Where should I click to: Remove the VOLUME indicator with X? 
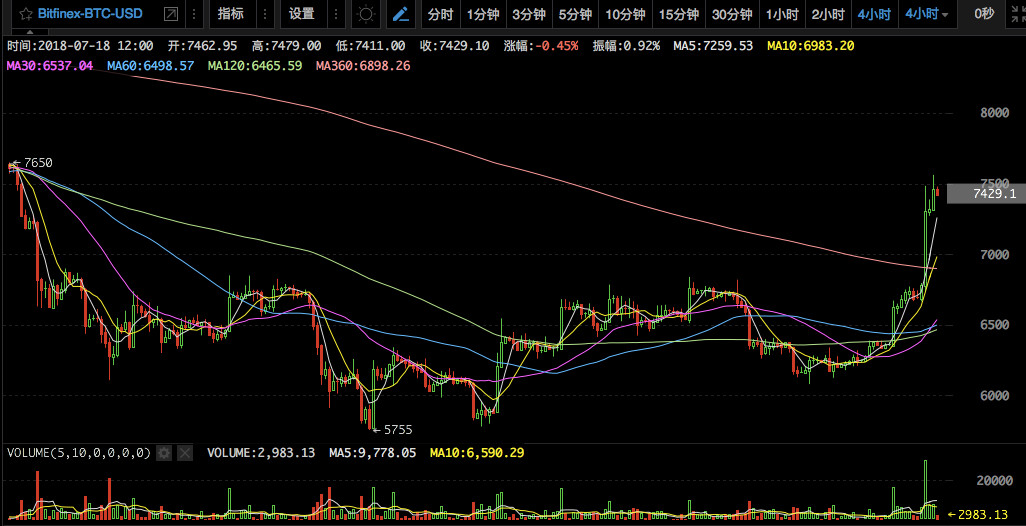point(185,453)
